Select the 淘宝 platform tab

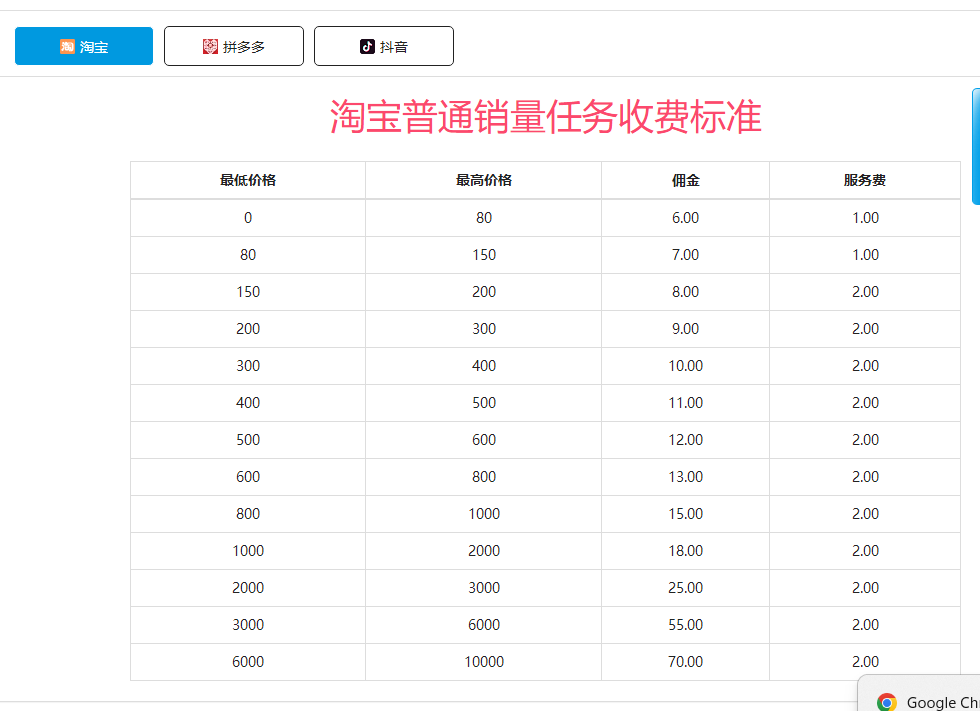(84, 46)
